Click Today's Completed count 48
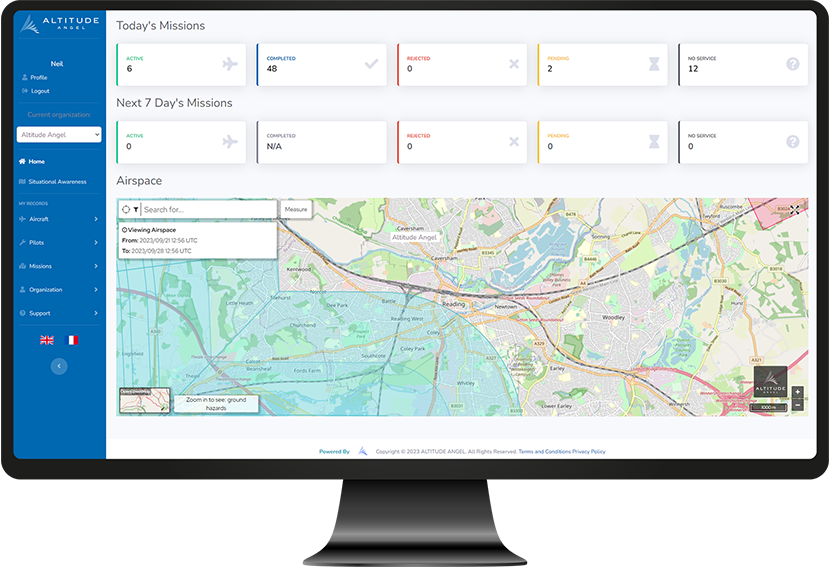 (272, 69)
